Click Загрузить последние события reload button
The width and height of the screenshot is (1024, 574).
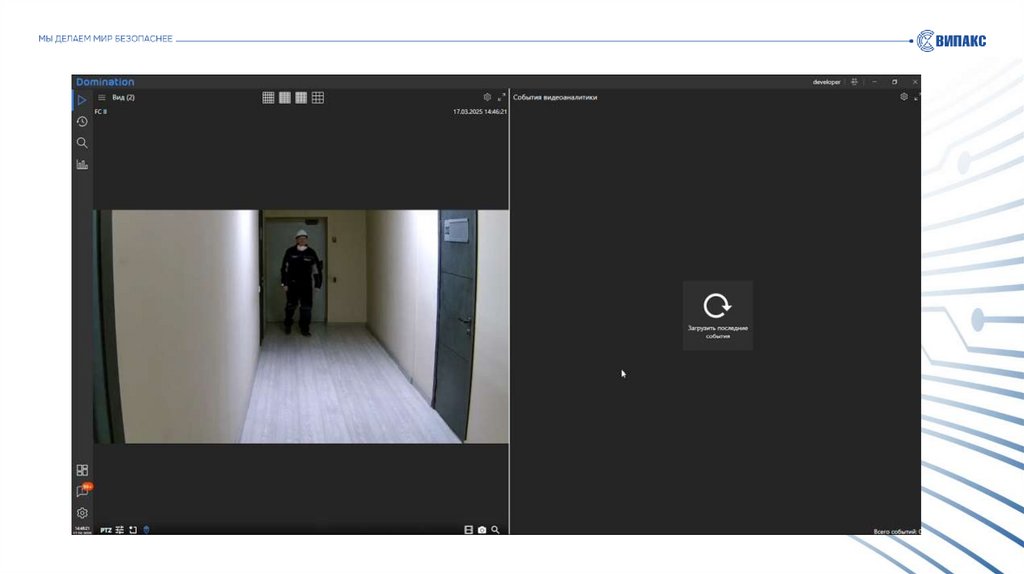click(x=718, y=315)
